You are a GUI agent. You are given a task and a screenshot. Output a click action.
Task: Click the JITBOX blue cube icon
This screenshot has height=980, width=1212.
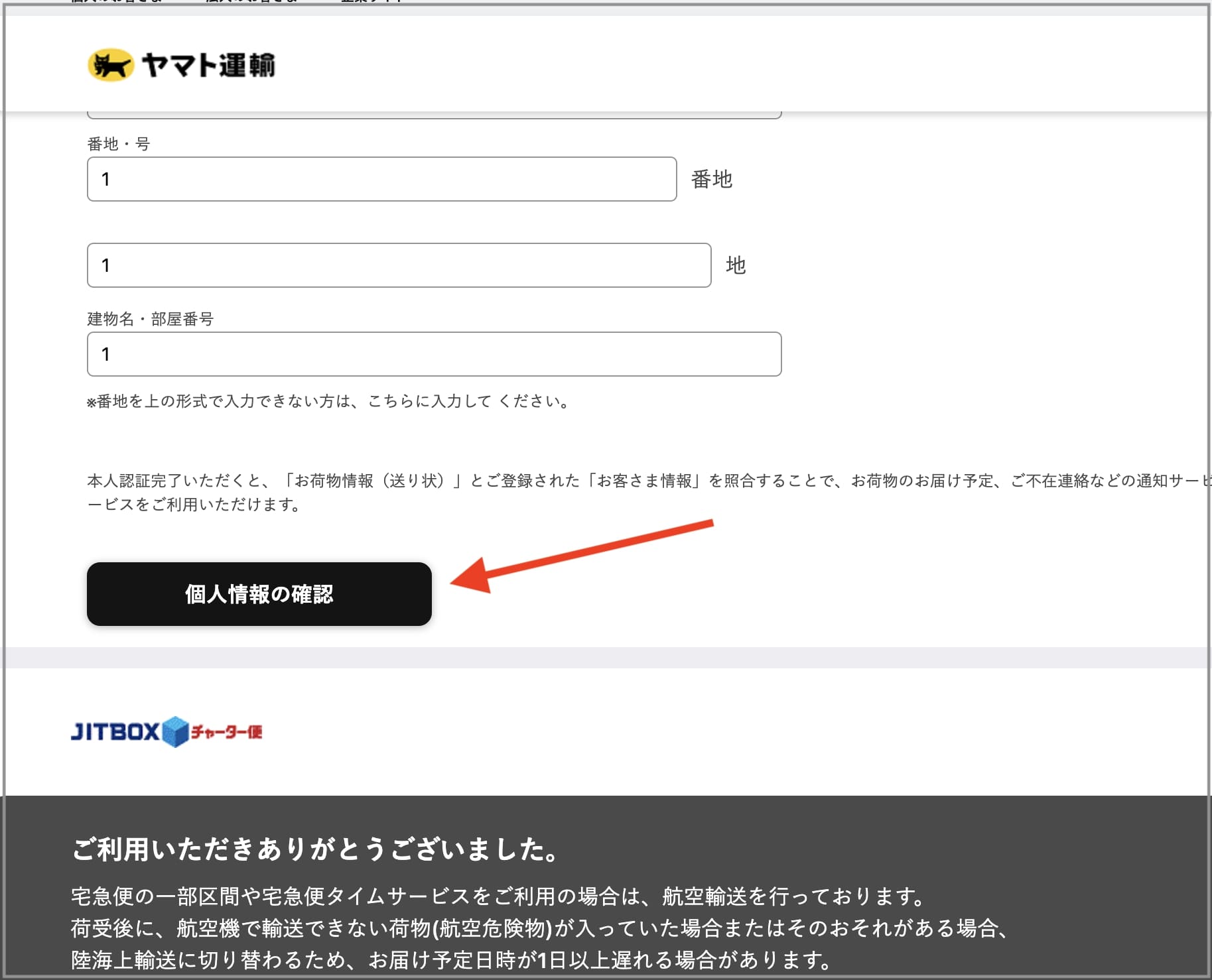click(176, 731)
